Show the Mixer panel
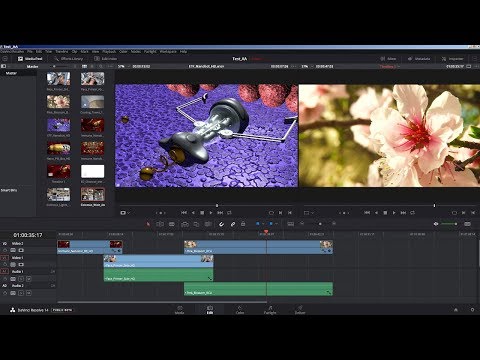This screenshot has width=480, height=360. [x=388, y=59]
